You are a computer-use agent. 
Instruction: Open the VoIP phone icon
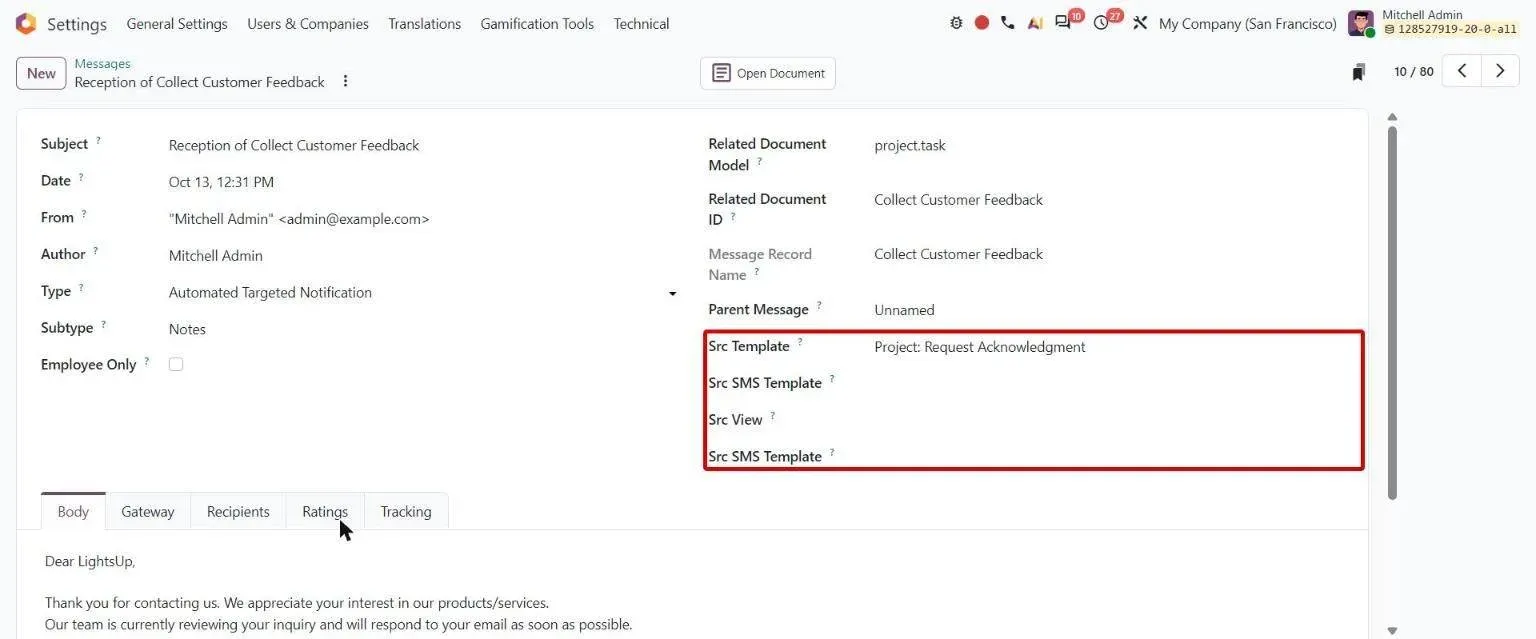coord(1008,23)
